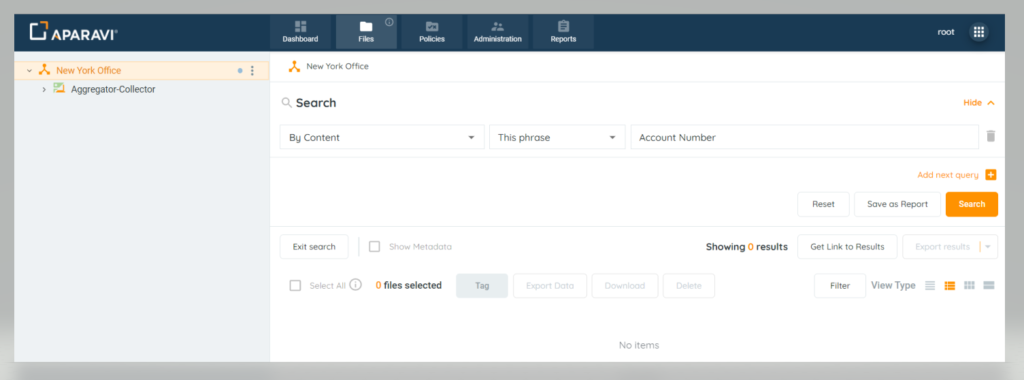This screenshot has height=380, width=1024.
Task: Go to the Reports tab
Action: (x=563, y=32)
